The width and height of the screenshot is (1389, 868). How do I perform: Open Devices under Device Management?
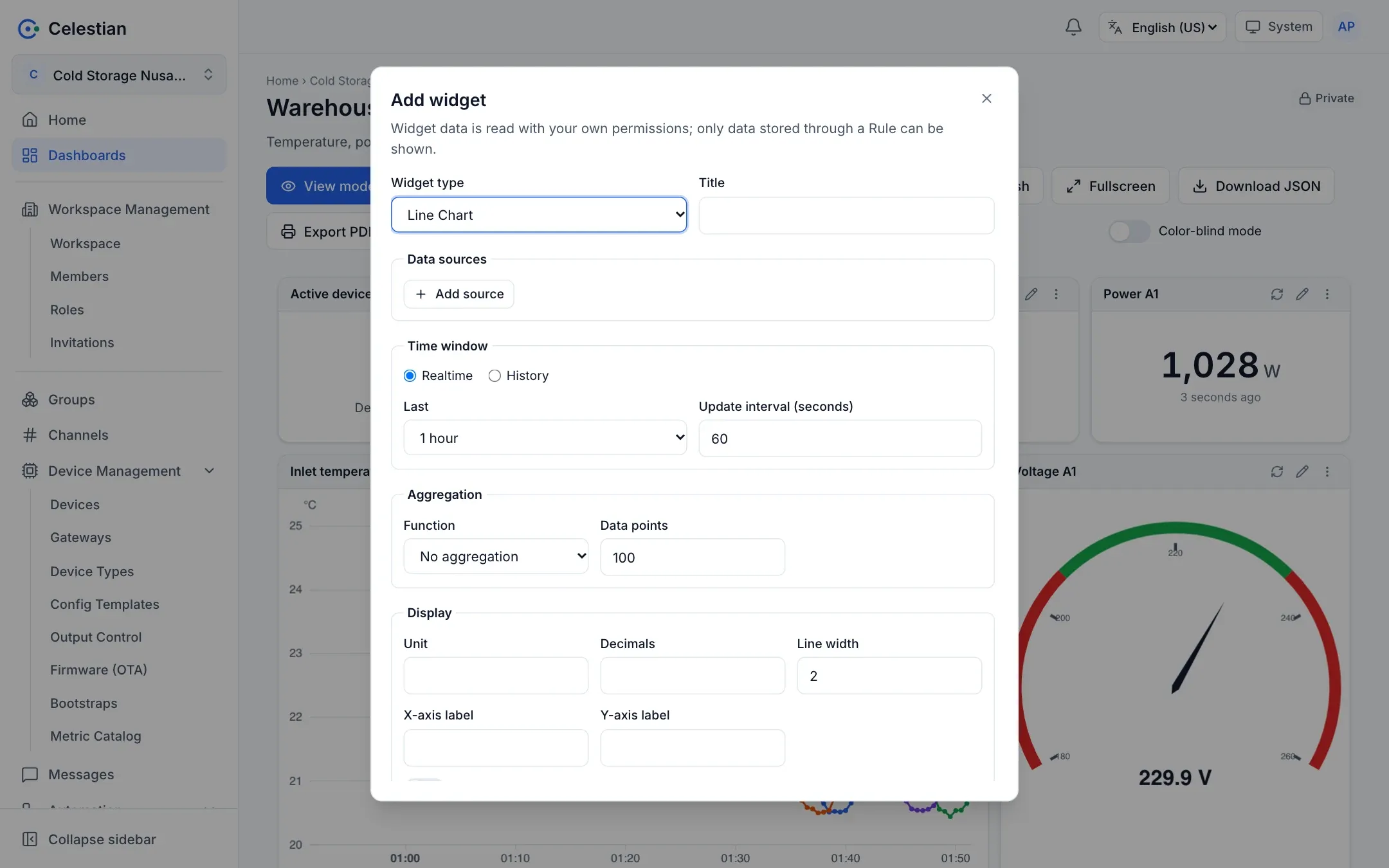[x=75, y=504]
